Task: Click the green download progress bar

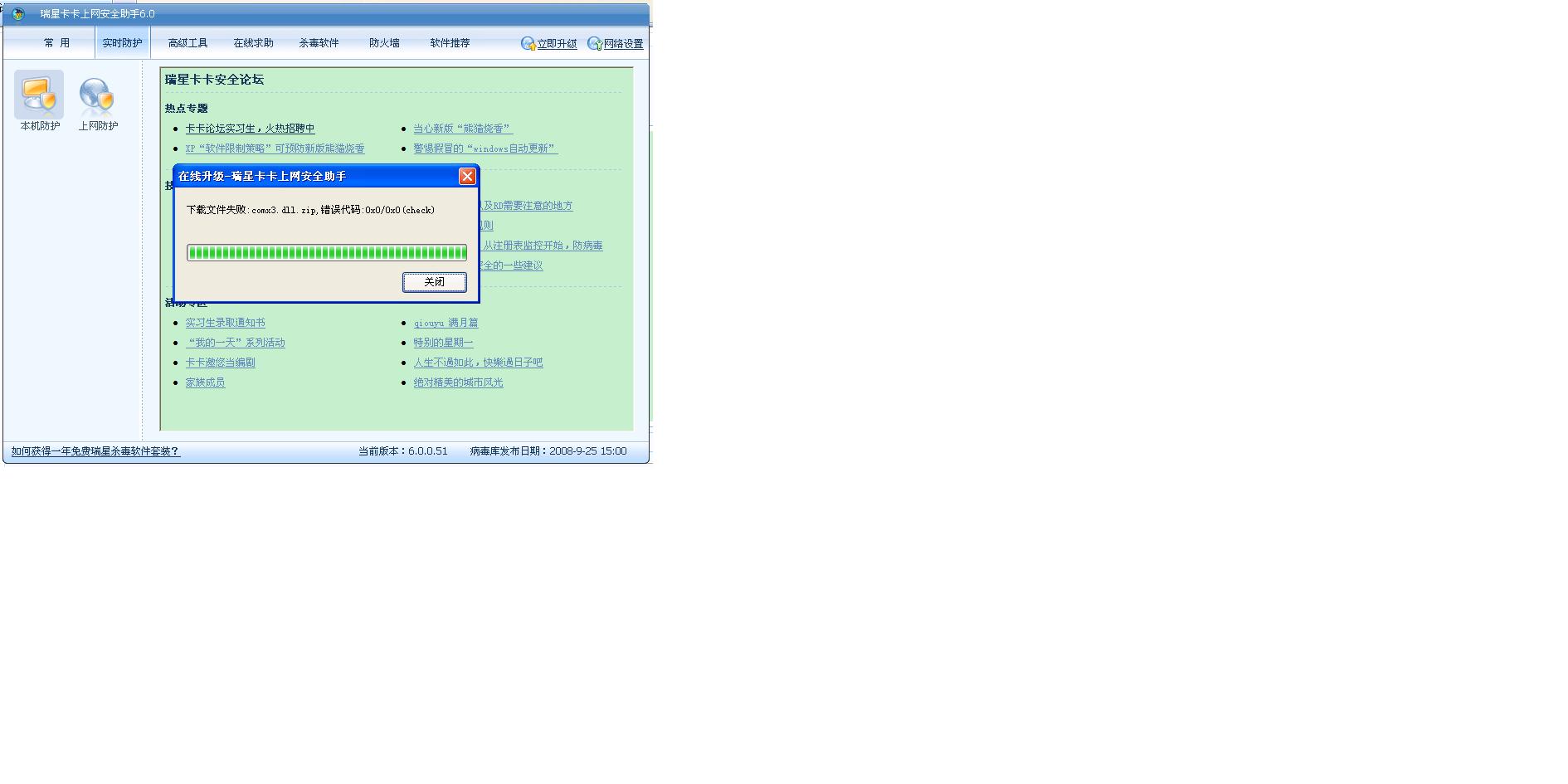Action: 327,252
